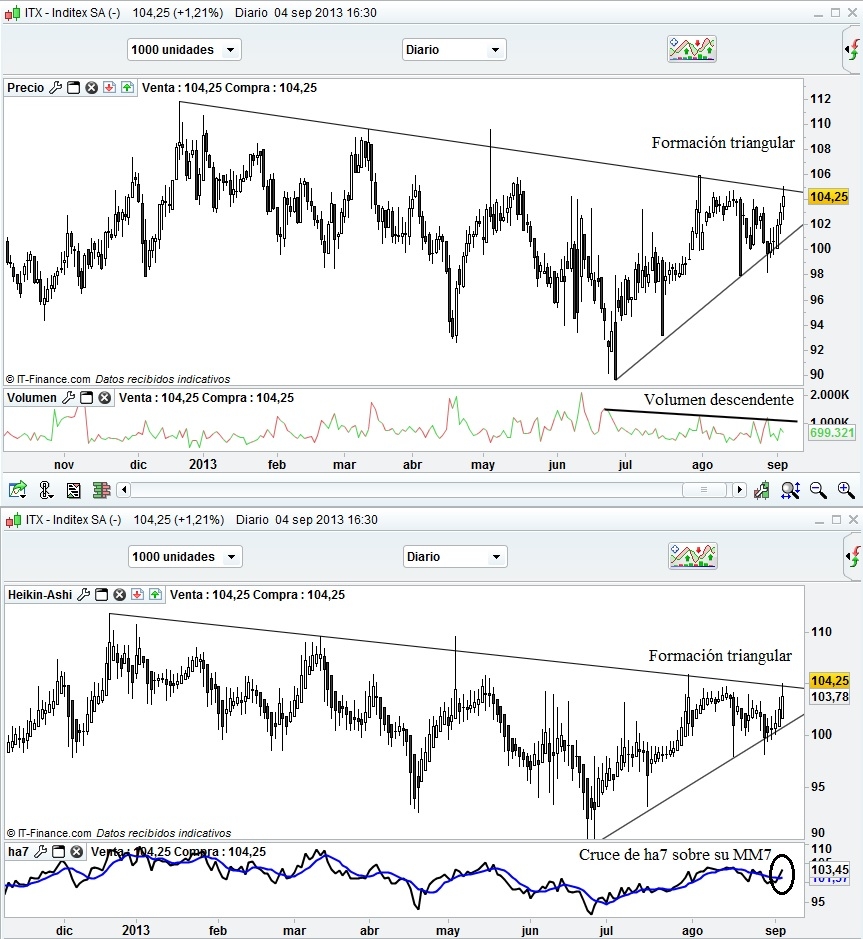This screenshot has width=863, height=939.
Task: Click the Precio panel label
Action: (26, 88)
